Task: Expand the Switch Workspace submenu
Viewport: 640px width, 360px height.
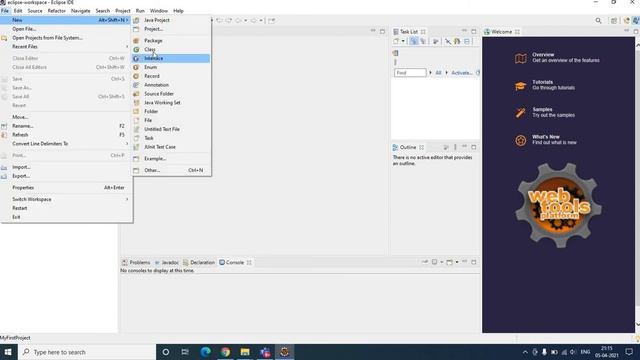Action: [x=65, y=199]
